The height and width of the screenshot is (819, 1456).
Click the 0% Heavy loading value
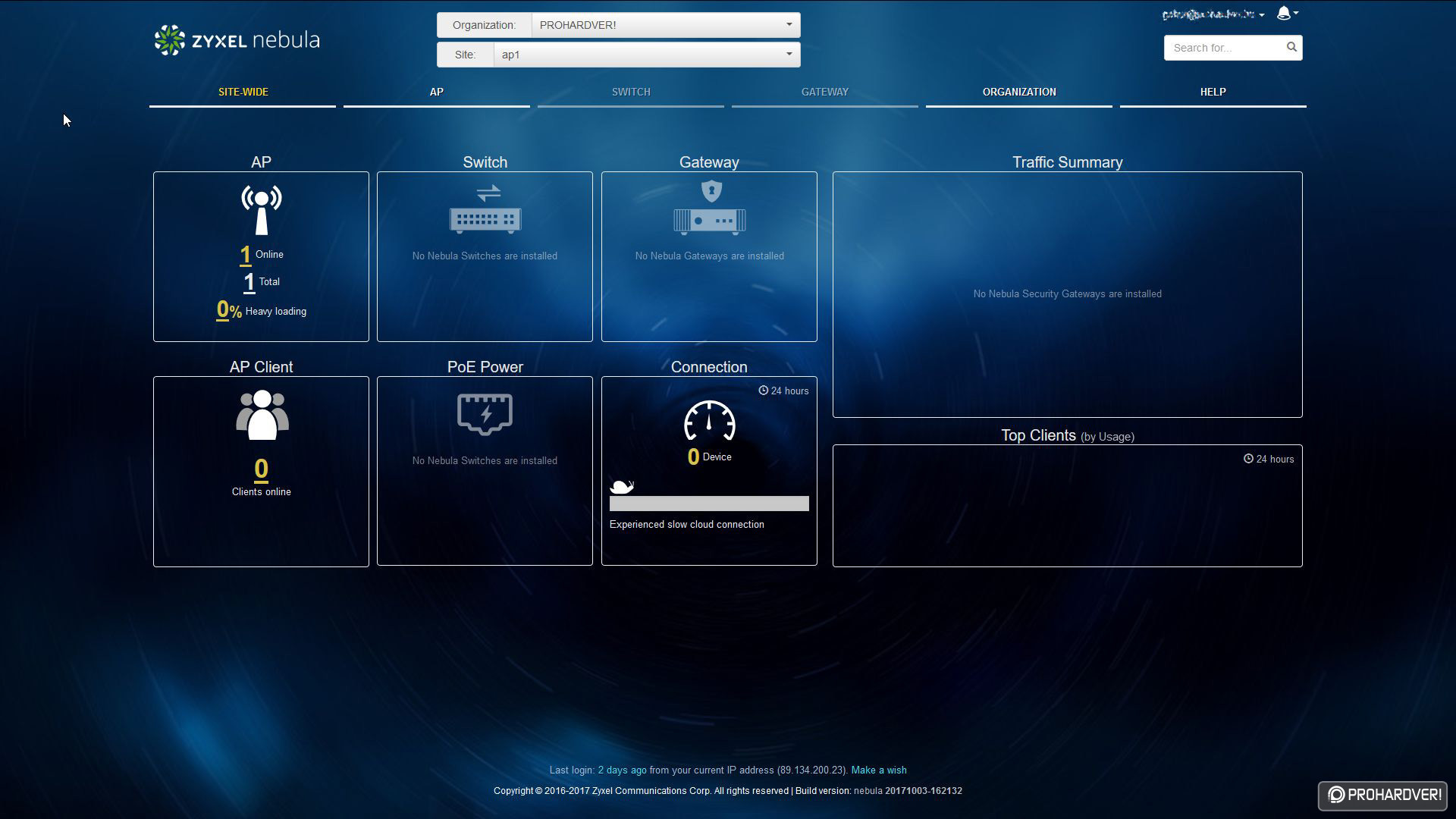coord(229,310)
